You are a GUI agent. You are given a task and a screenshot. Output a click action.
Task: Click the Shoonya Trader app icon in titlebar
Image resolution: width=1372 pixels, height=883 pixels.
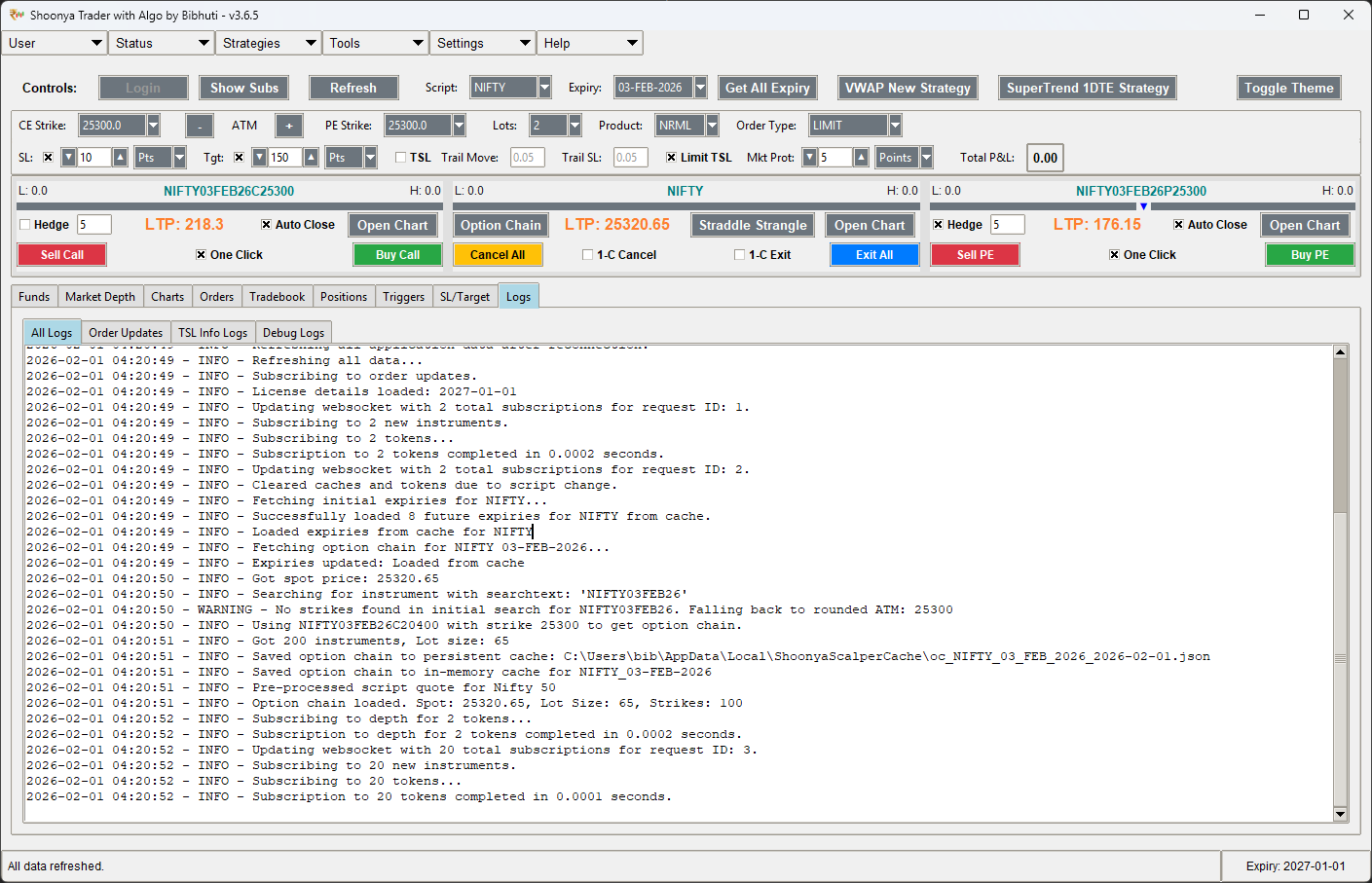15,15
